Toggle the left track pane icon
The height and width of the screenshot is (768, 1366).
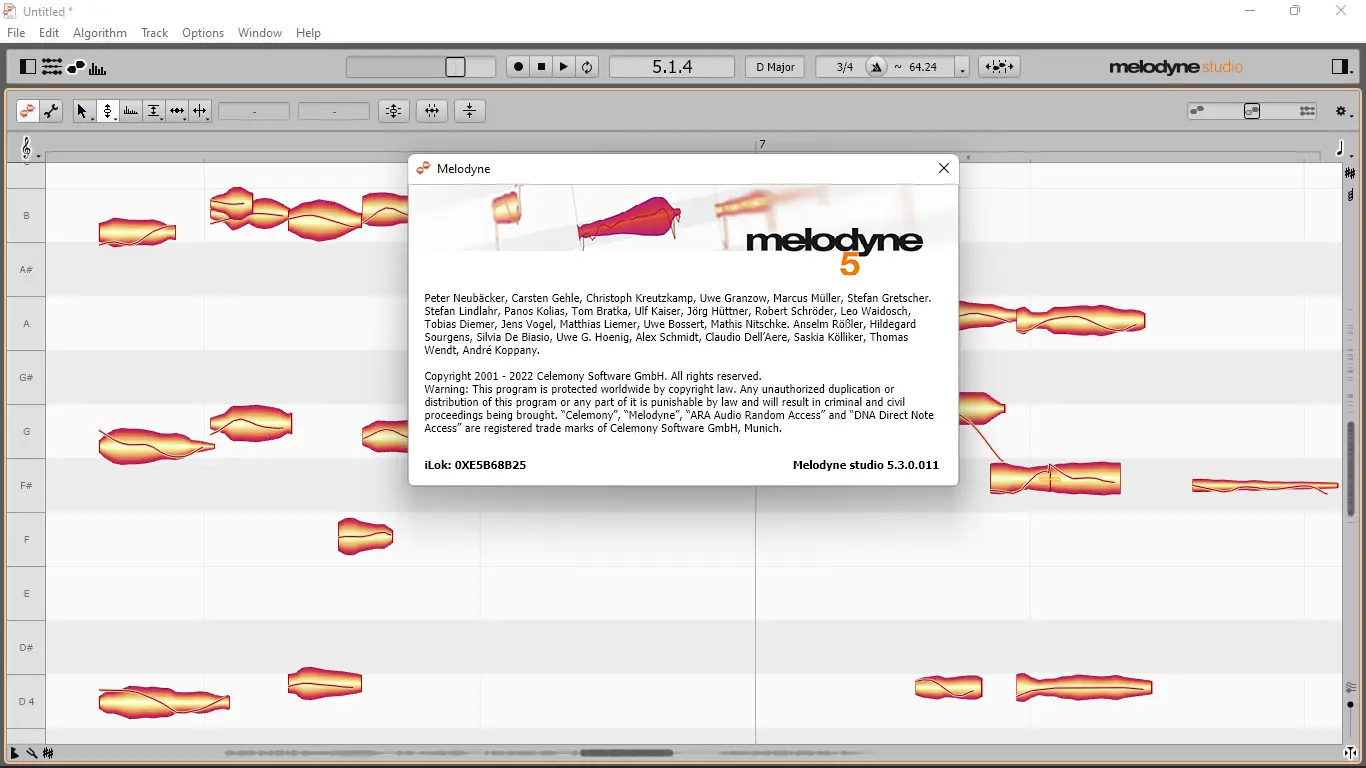pos(28,67)
